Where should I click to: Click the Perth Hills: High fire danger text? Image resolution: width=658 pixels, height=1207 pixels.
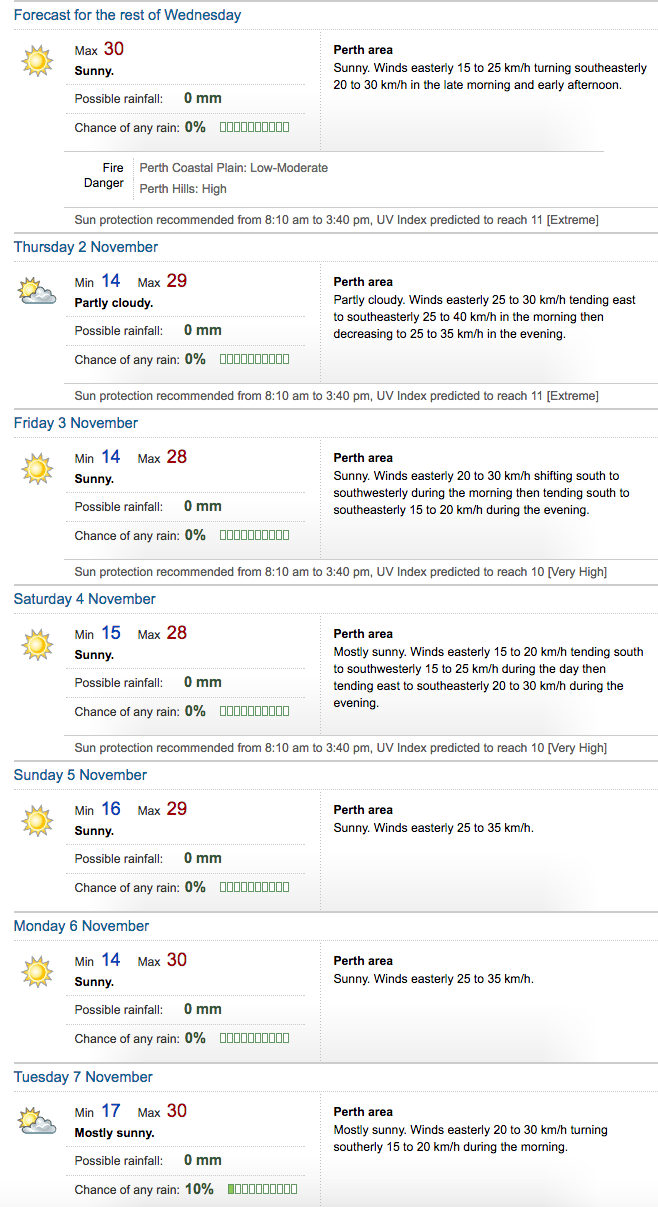[x=183, y=188]
